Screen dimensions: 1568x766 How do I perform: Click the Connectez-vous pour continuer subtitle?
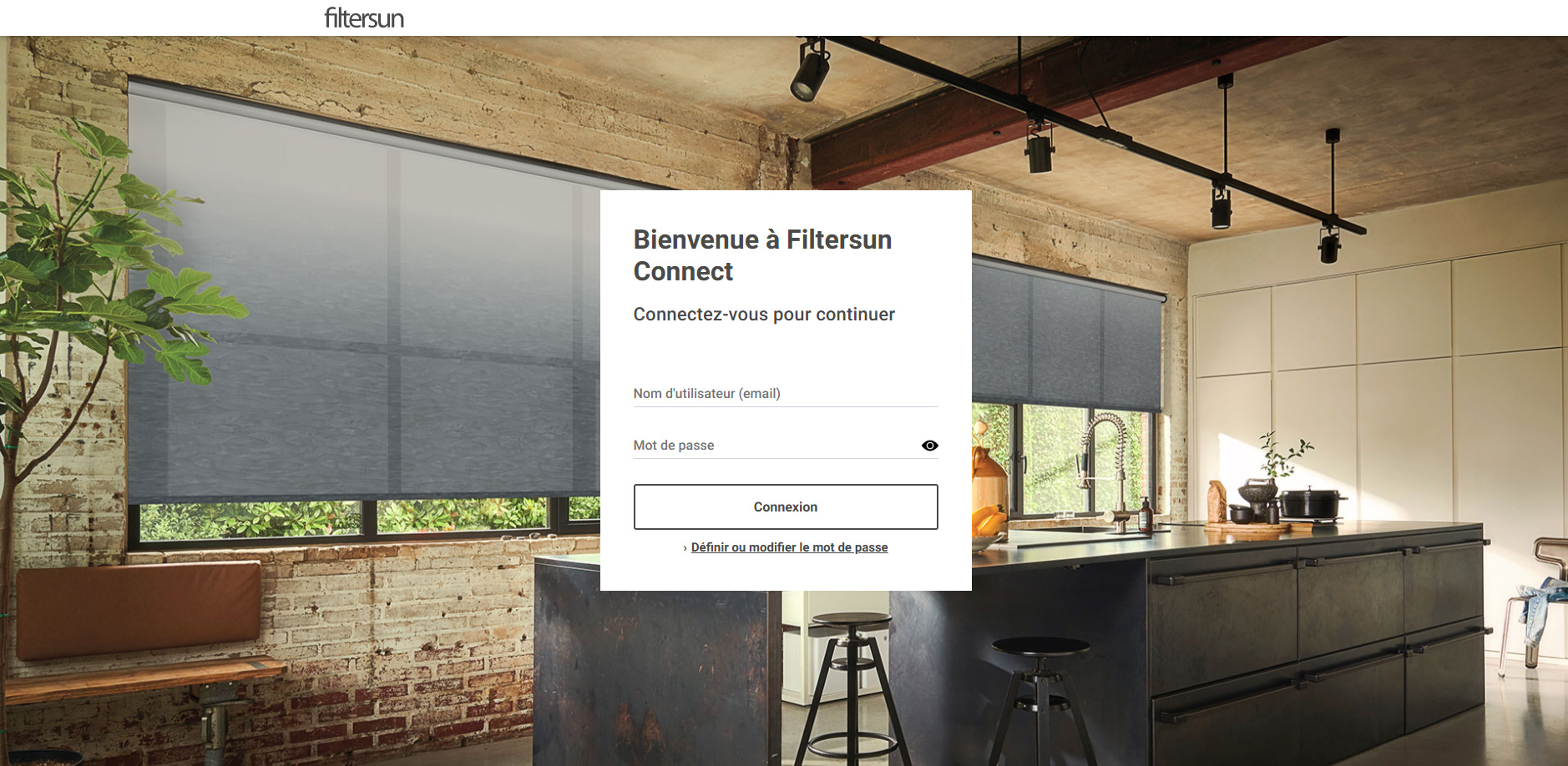(764, 315)
